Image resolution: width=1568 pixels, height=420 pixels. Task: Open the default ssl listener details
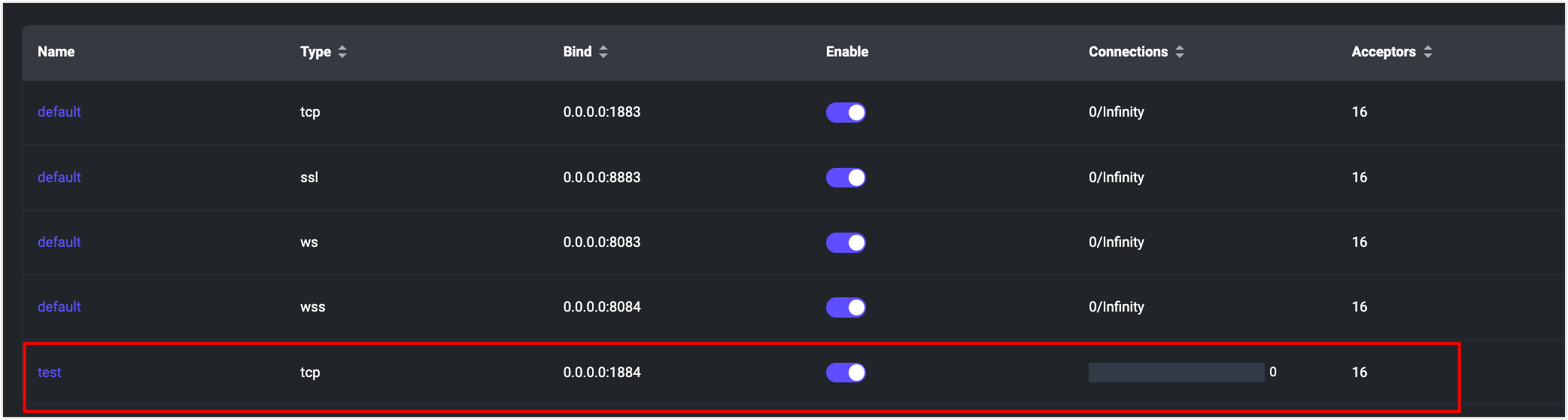59,178
